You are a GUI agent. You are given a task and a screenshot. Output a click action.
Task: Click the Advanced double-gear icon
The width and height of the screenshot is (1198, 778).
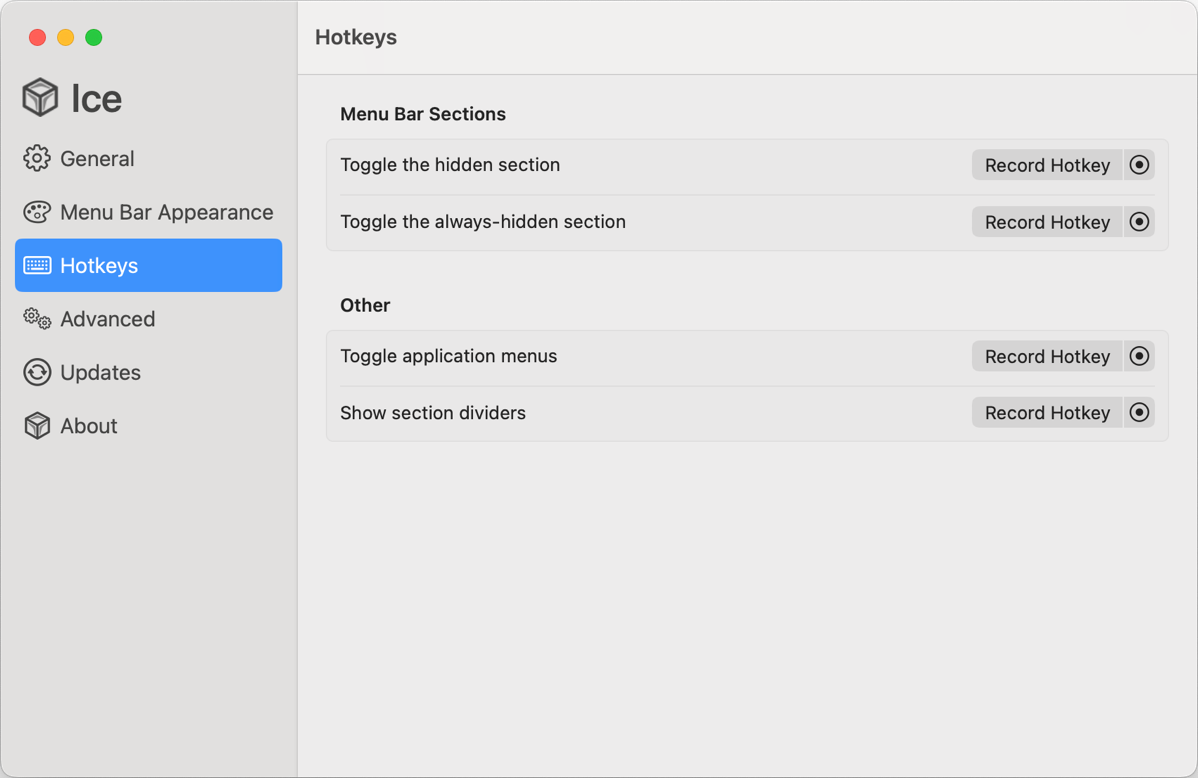pyautogui.click(x=37, y=319)
